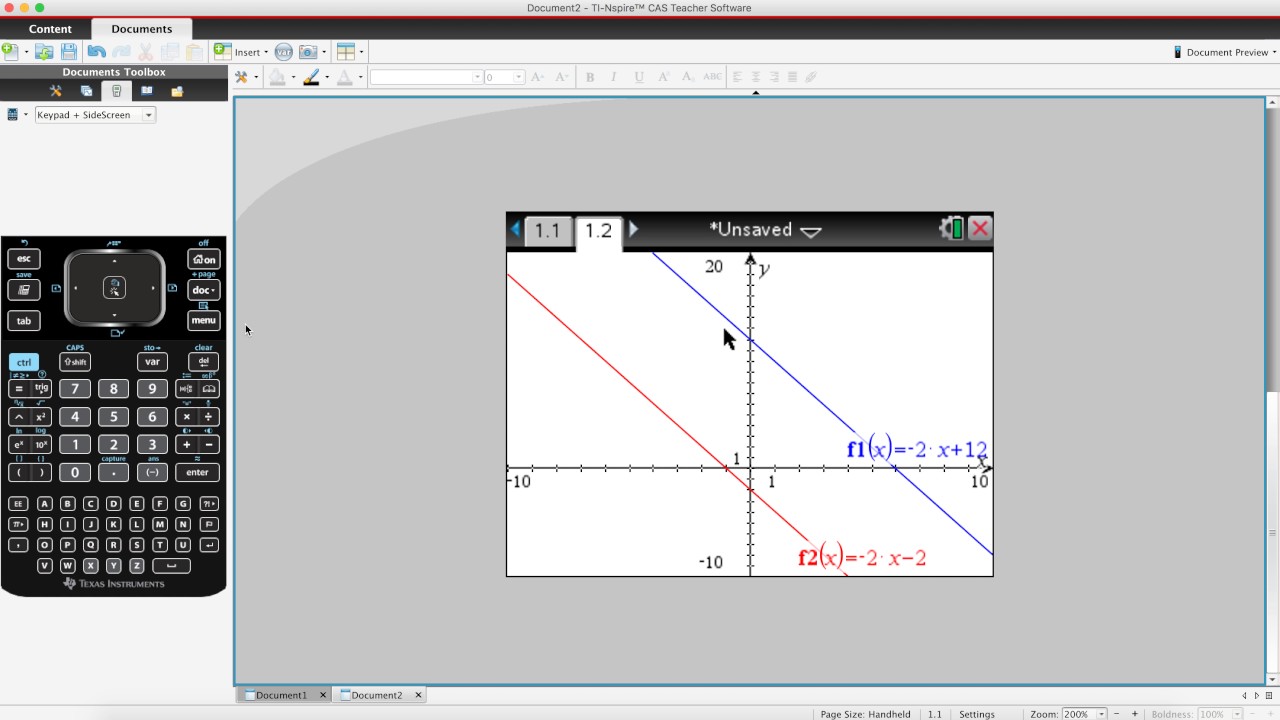Click the previous page arrow in handheld screen
Viewport: 1280px width, 720px height.
[516, 229]
